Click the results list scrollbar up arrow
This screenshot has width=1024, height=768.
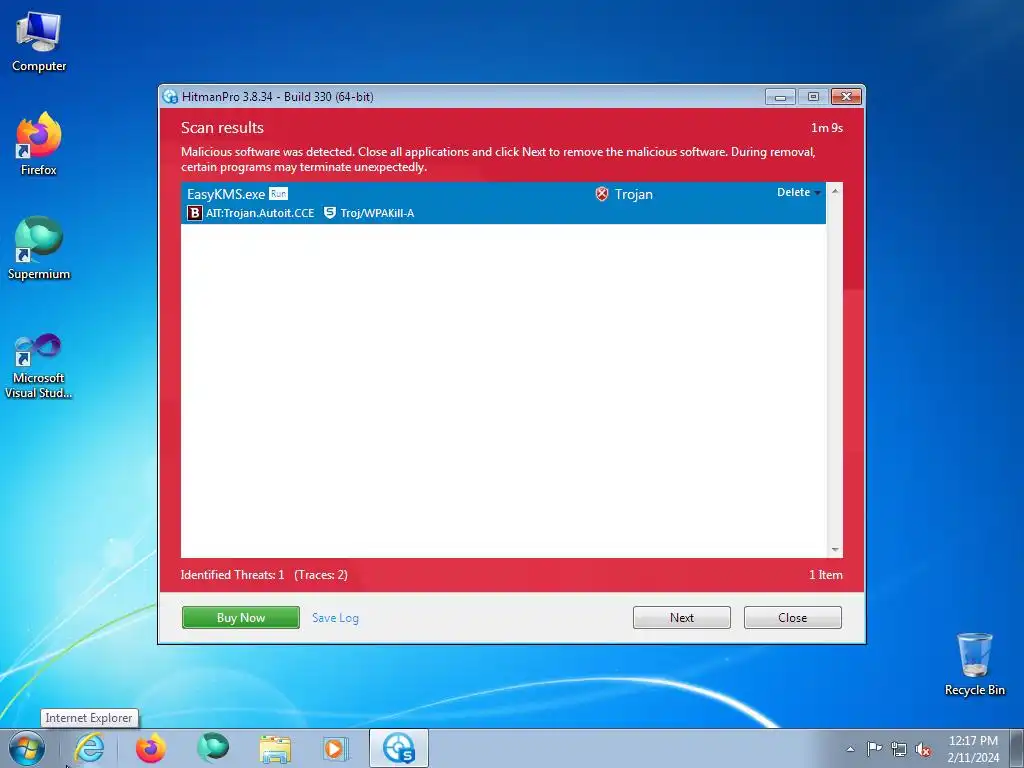pos(835,191)
